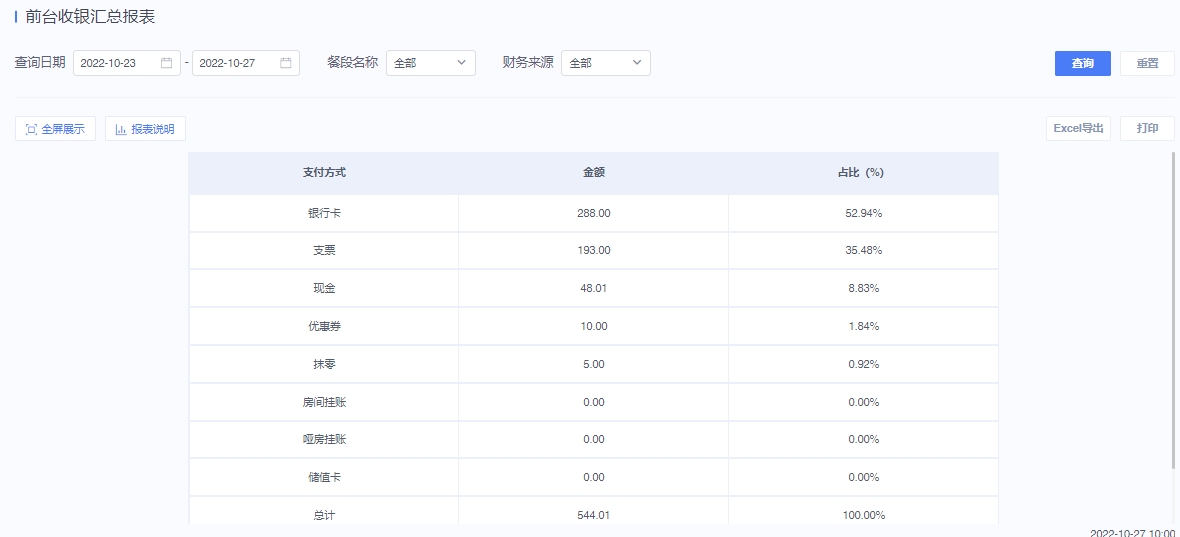
Task: Click the bar chart icon beside 报表说明
Action: coord(120,129)
